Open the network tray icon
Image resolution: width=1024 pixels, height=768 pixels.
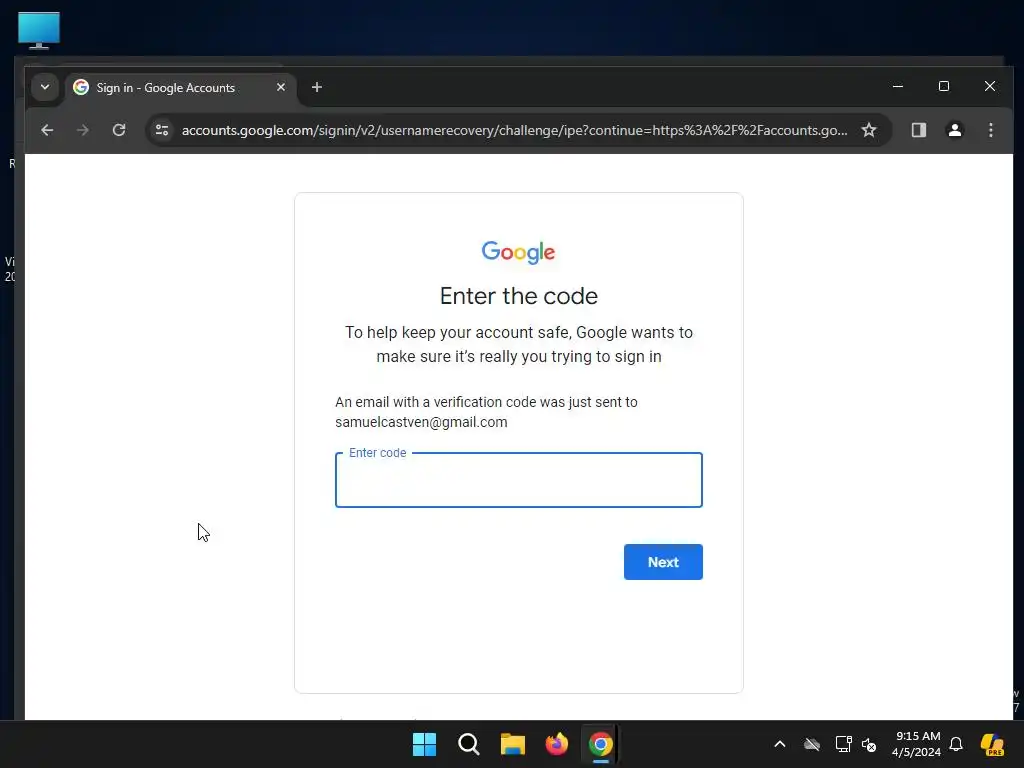click(843, 744)
